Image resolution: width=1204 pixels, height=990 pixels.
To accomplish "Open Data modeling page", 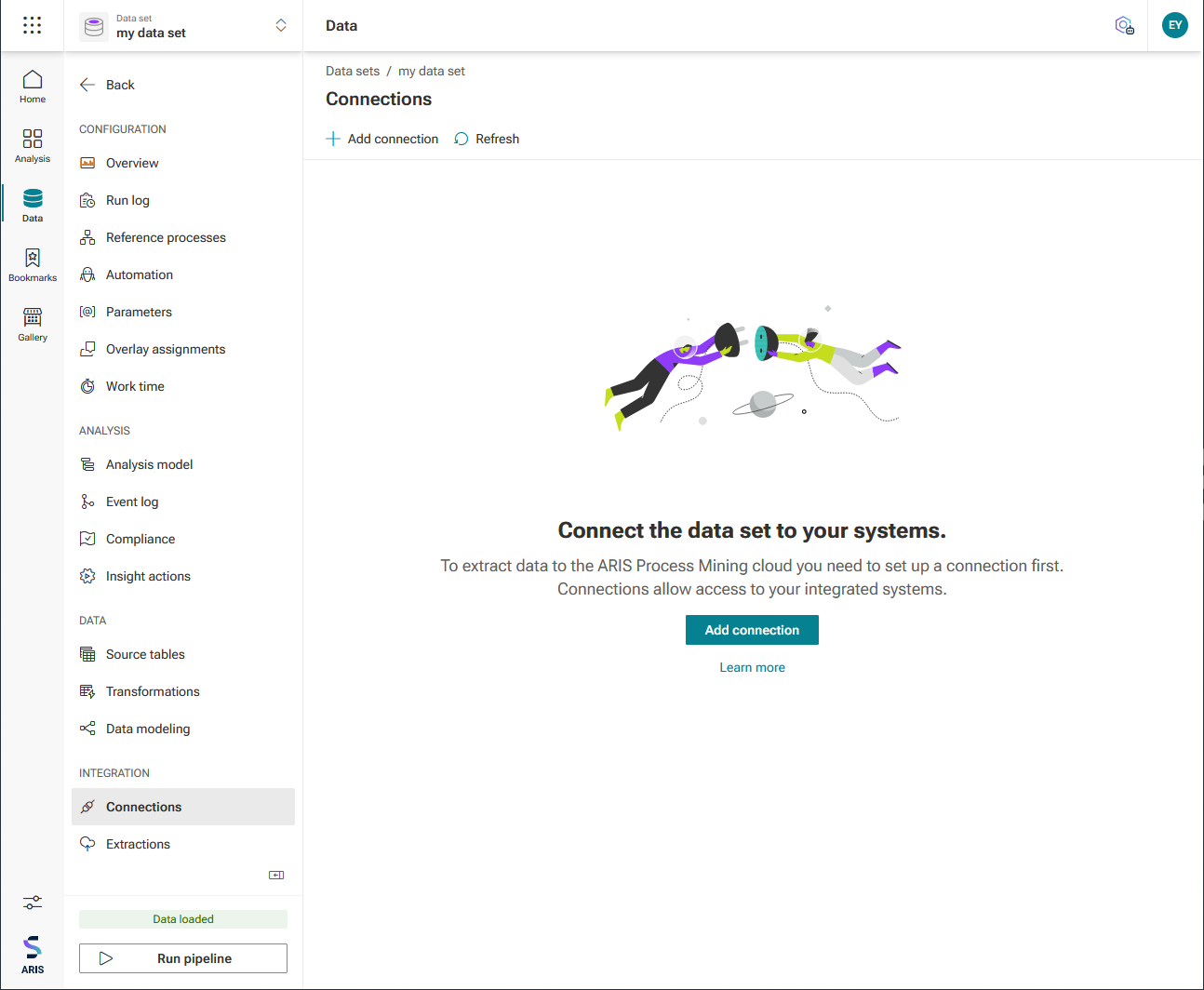I will [183, 729].
